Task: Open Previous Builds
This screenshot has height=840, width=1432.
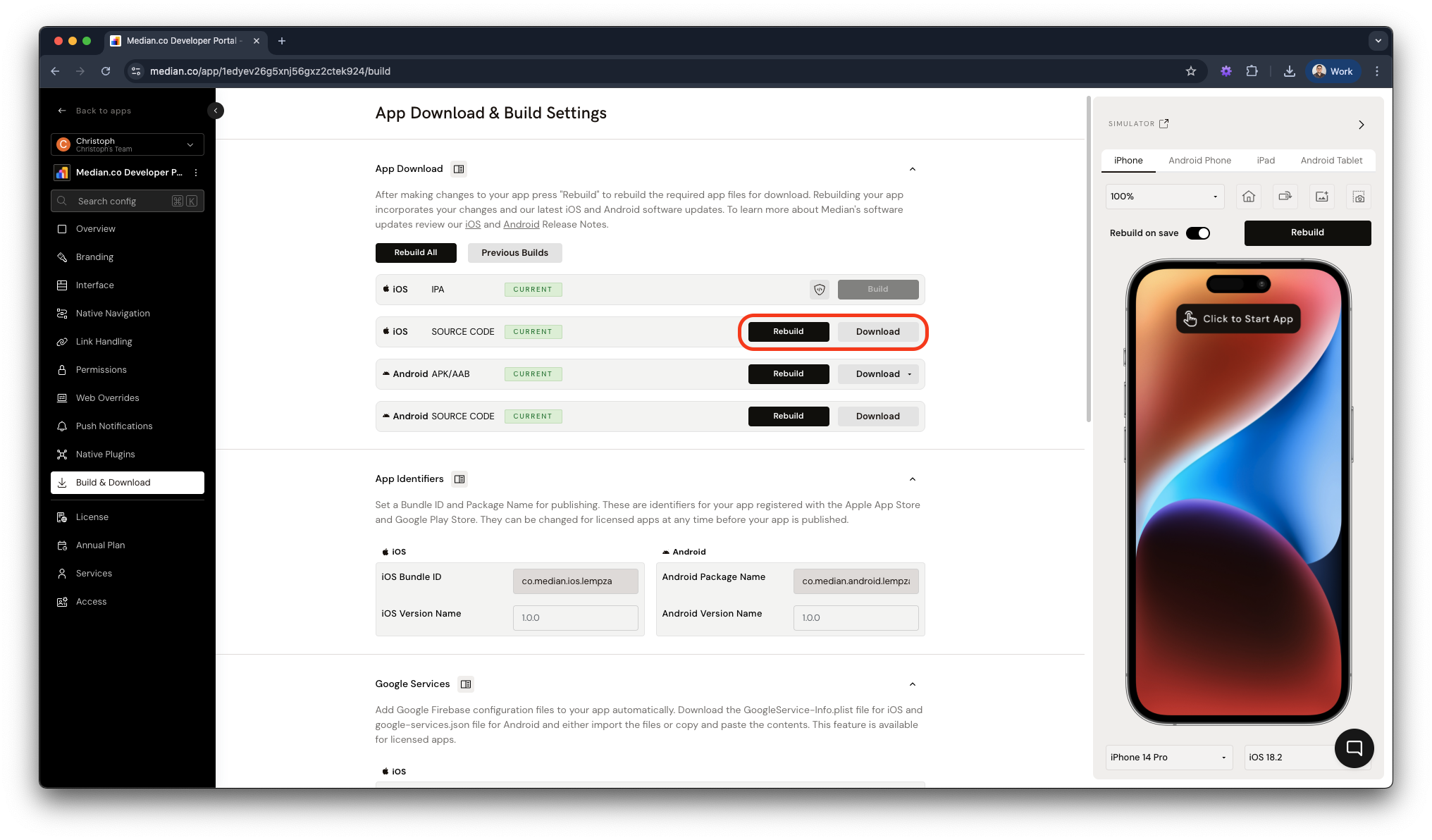Action: (514, 253)
